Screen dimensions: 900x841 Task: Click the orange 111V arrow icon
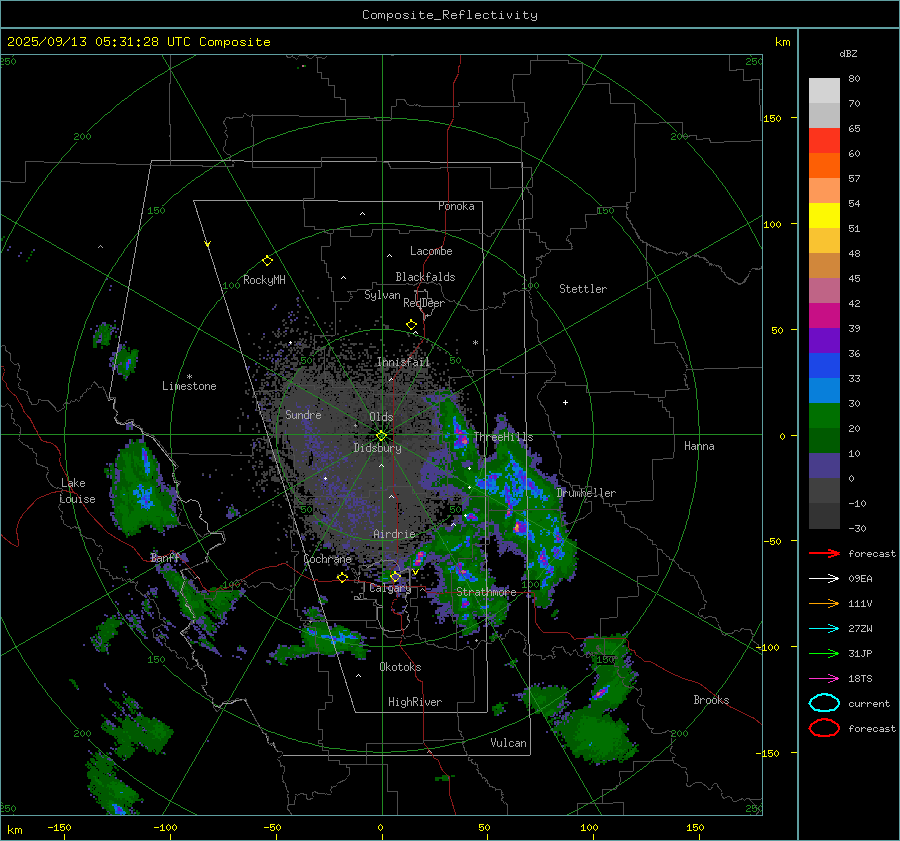click(824, 603)
